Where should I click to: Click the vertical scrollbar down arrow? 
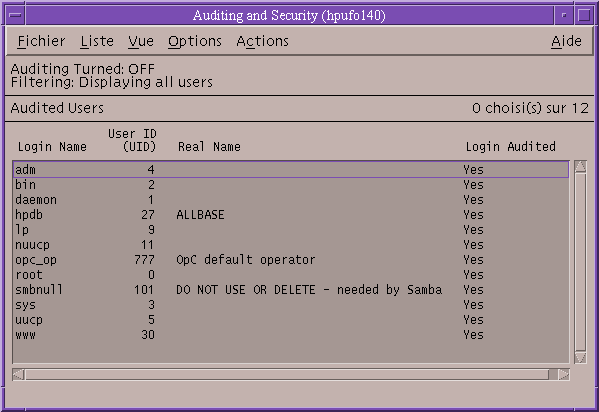click(x=580, y=357)
